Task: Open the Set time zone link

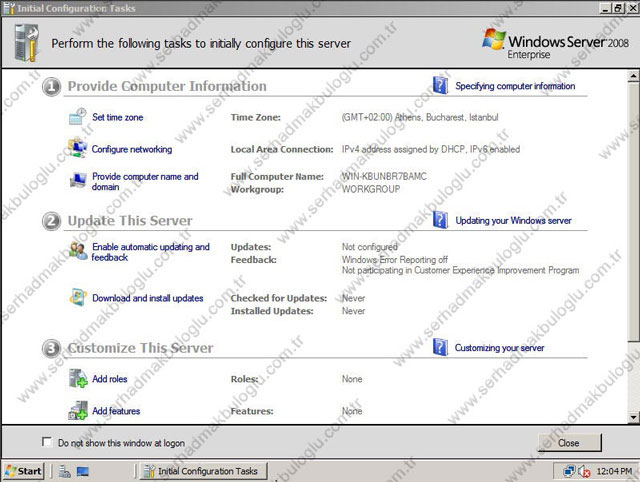Action: pos(118,117)
